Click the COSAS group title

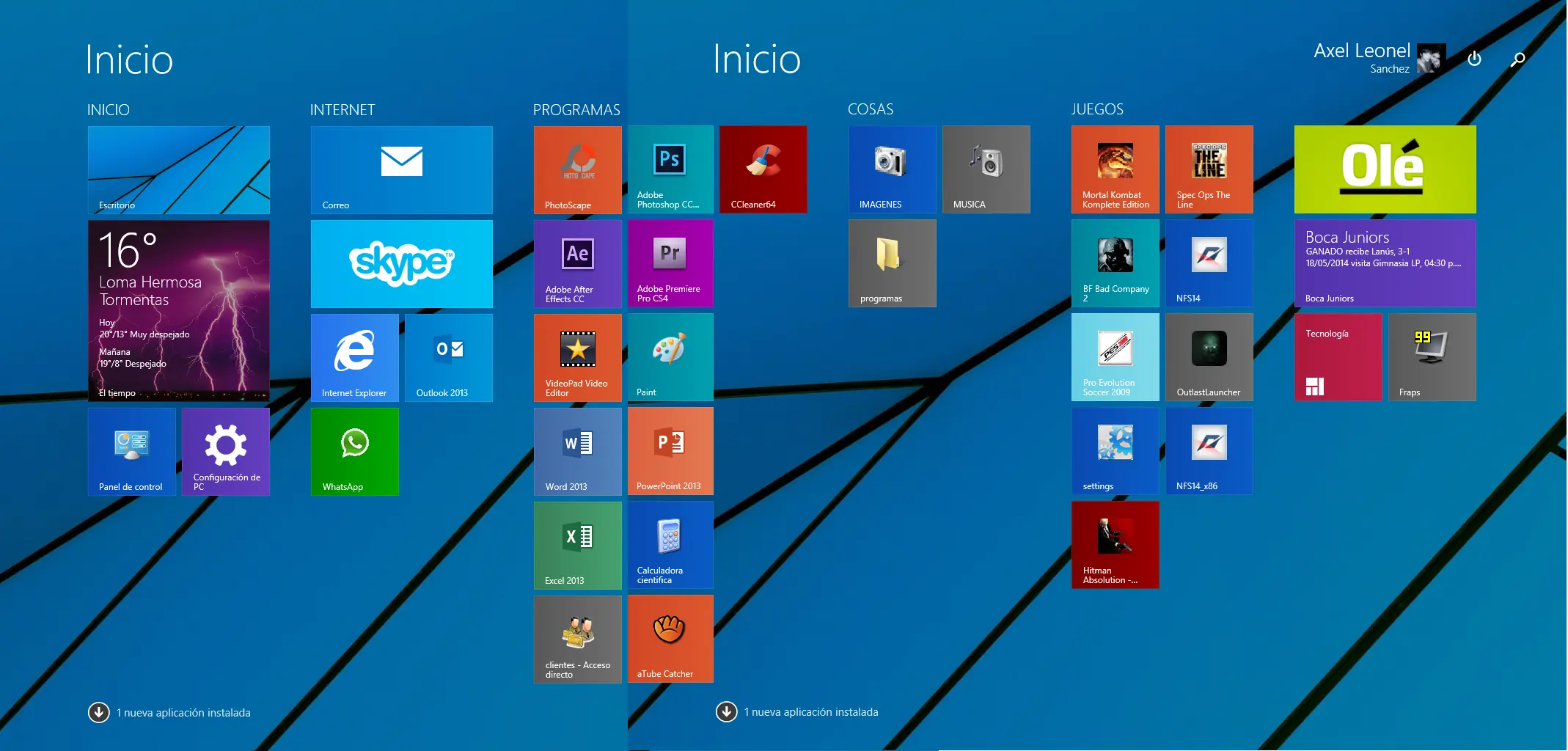(x=871, y=109)
